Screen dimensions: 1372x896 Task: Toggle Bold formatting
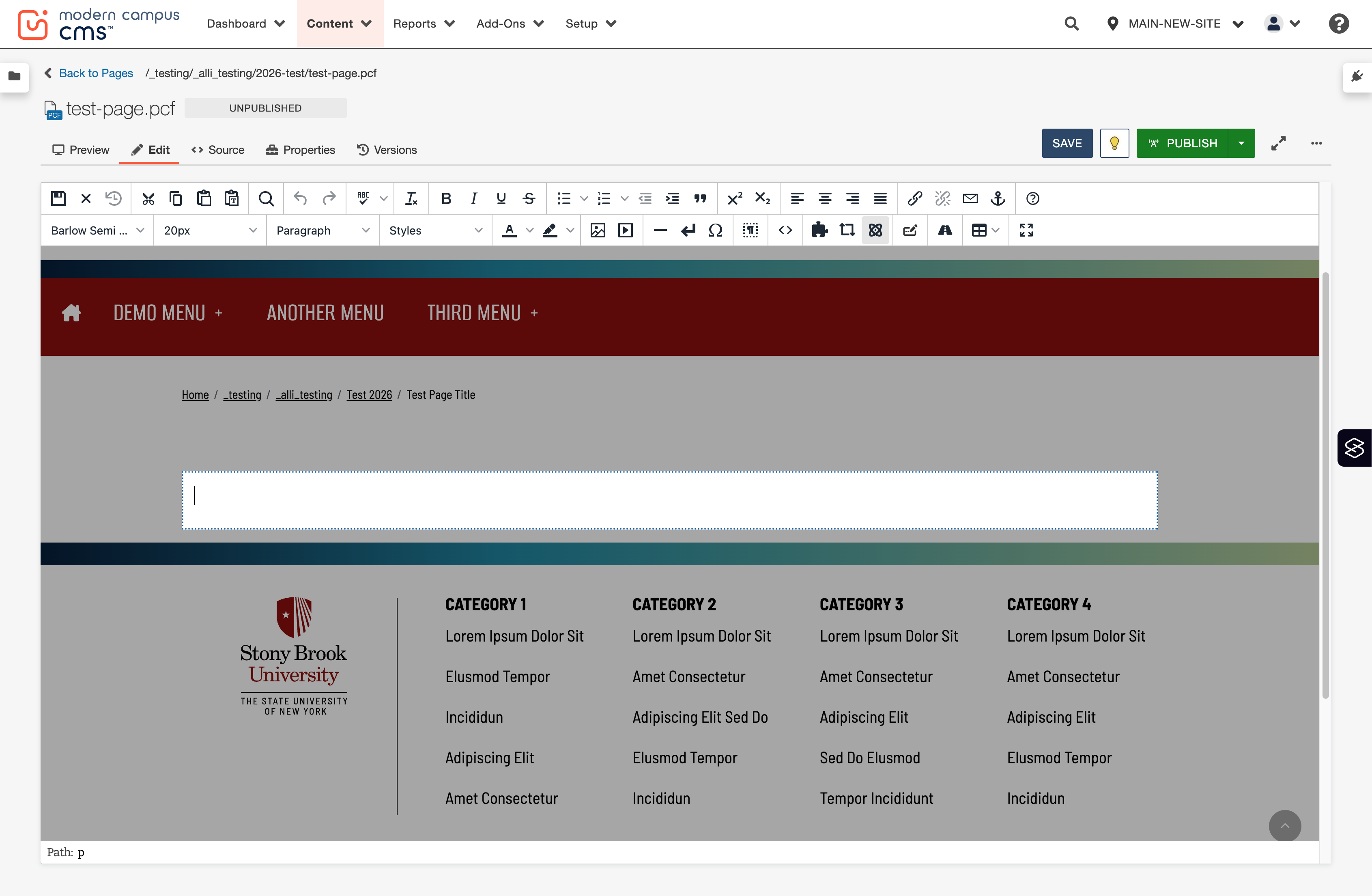tap(445, 198)
